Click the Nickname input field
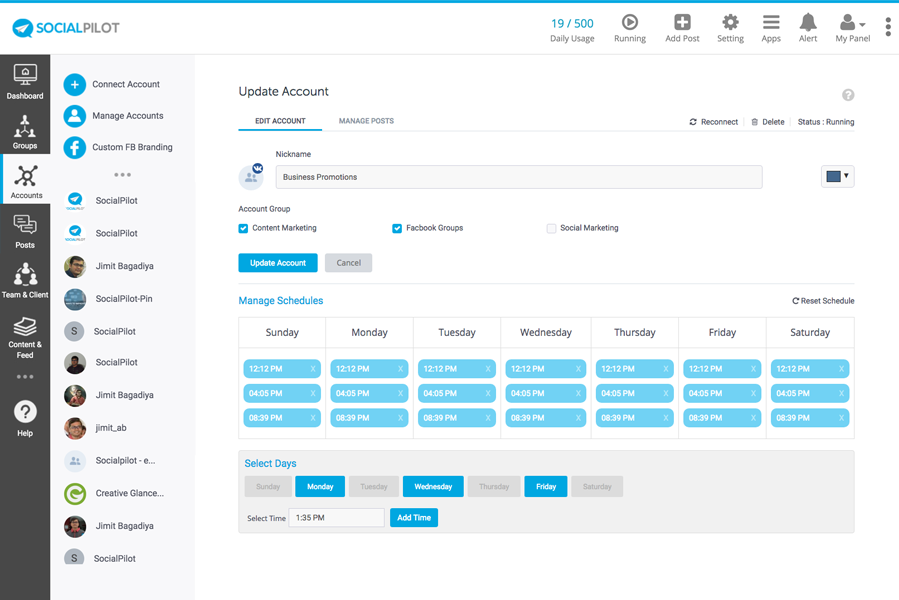This screenshot has width=899, height=600. coord(519,177)
